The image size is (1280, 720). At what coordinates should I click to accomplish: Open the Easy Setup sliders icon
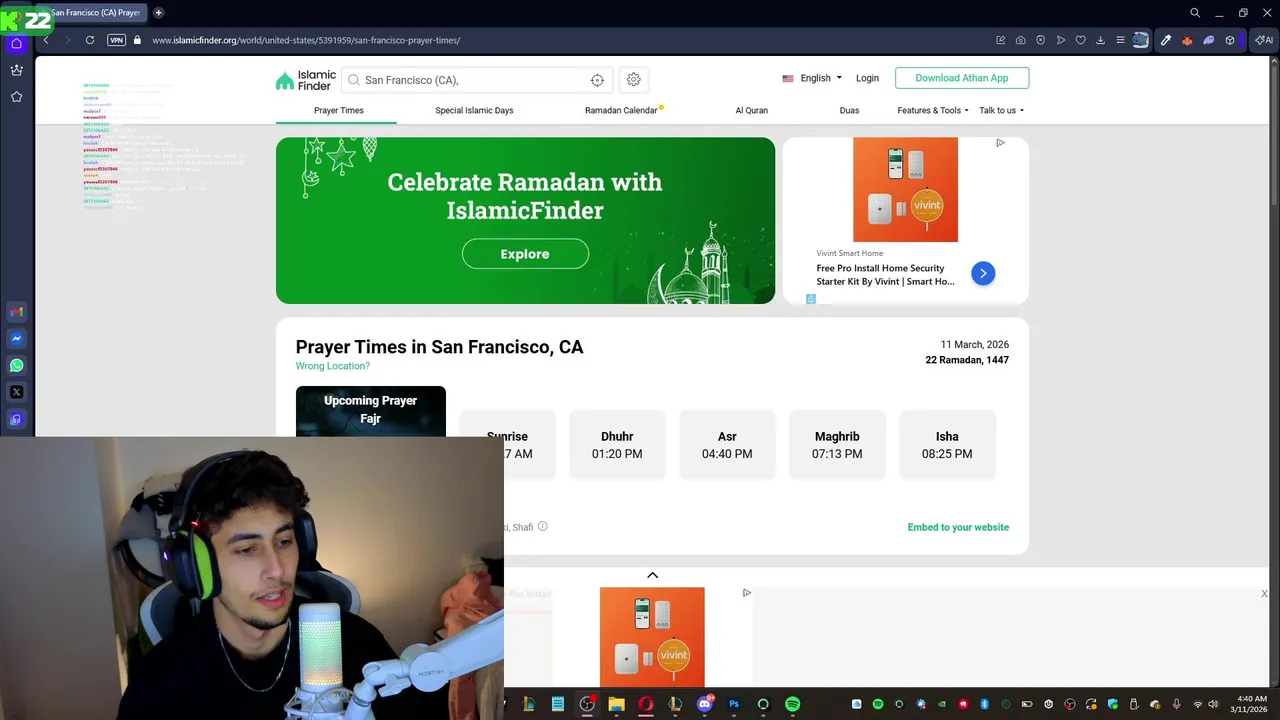pos(1120,40)
